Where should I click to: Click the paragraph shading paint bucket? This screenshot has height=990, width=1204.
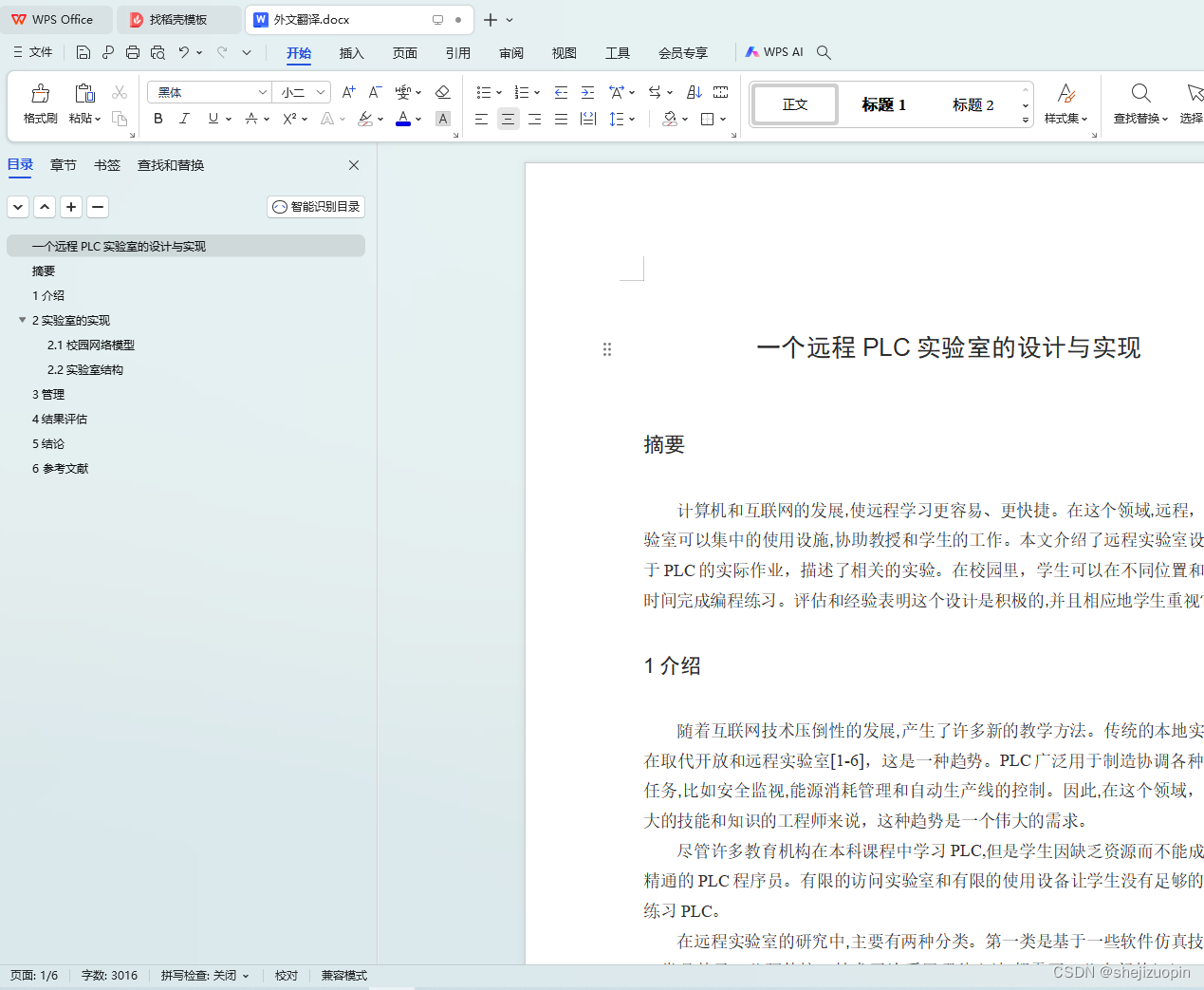point(670,119)
